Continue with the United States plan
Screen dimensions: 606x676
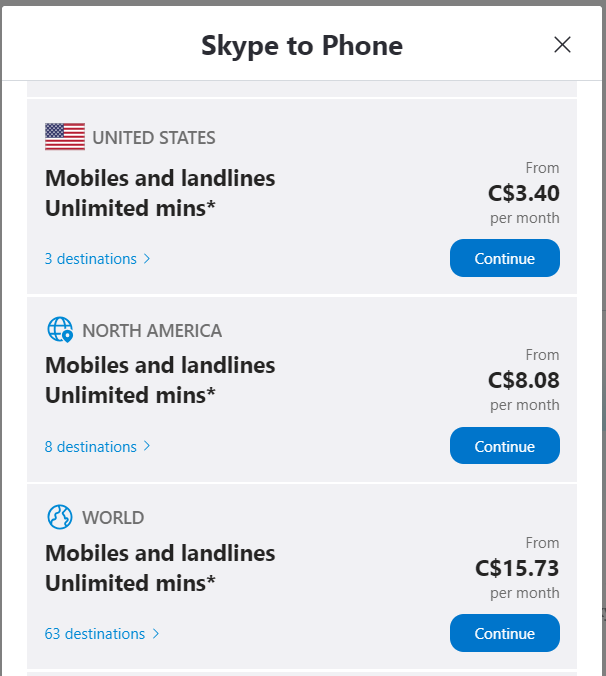[x=504, y=259]
